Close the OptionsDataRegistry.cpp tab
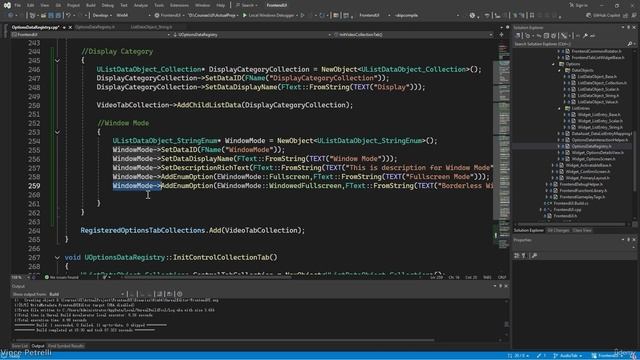This screenshot has height=360, width=640. 70,27
